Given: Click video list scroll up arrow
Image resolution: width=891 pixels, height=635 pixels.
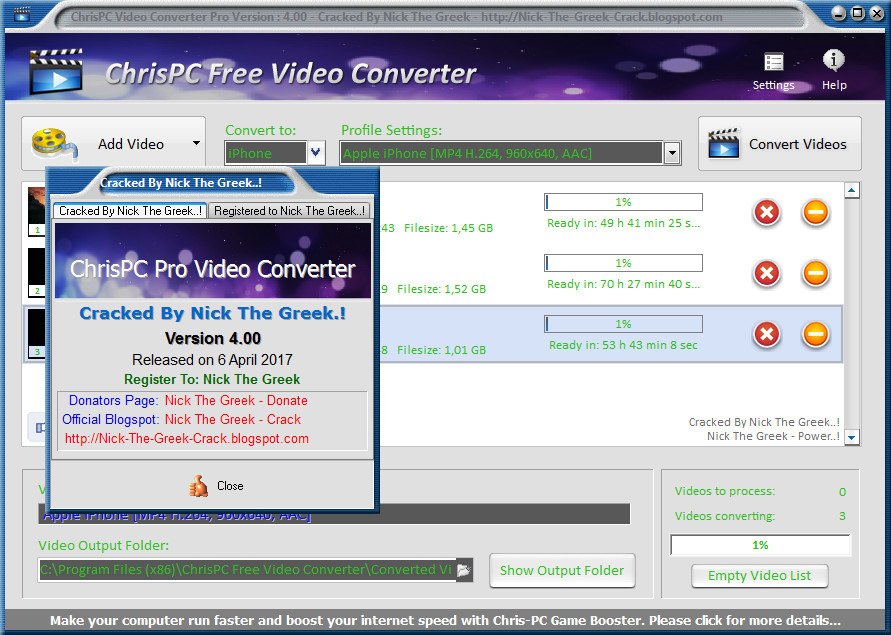Looking at the screenshot, I should click(x=852, y=190).
